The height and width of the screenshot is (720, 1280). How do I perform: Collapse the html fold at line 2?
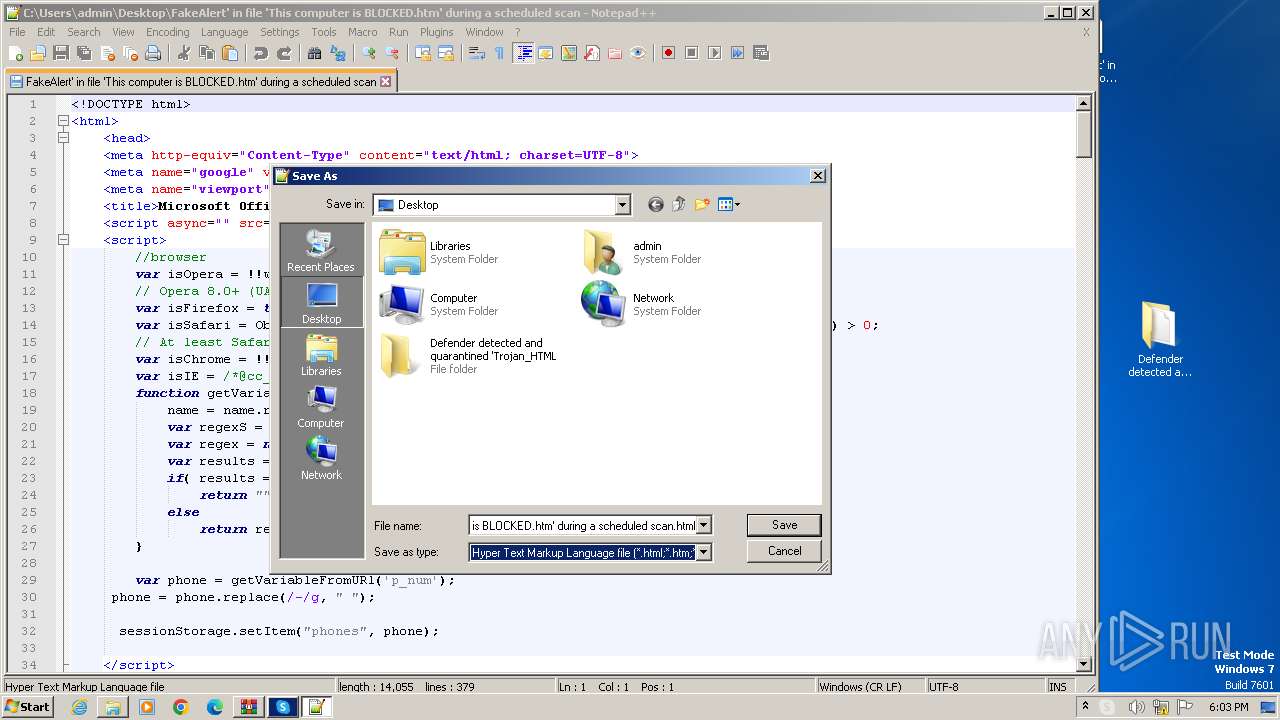(x=63, y=121)
